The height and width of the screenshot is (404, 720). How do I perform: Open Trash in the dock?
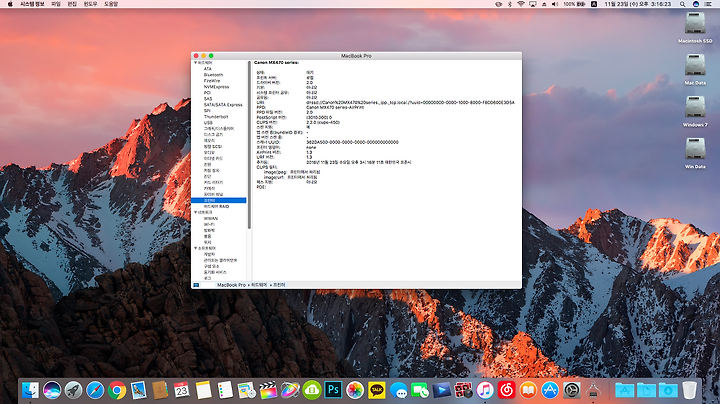[689, 390]
